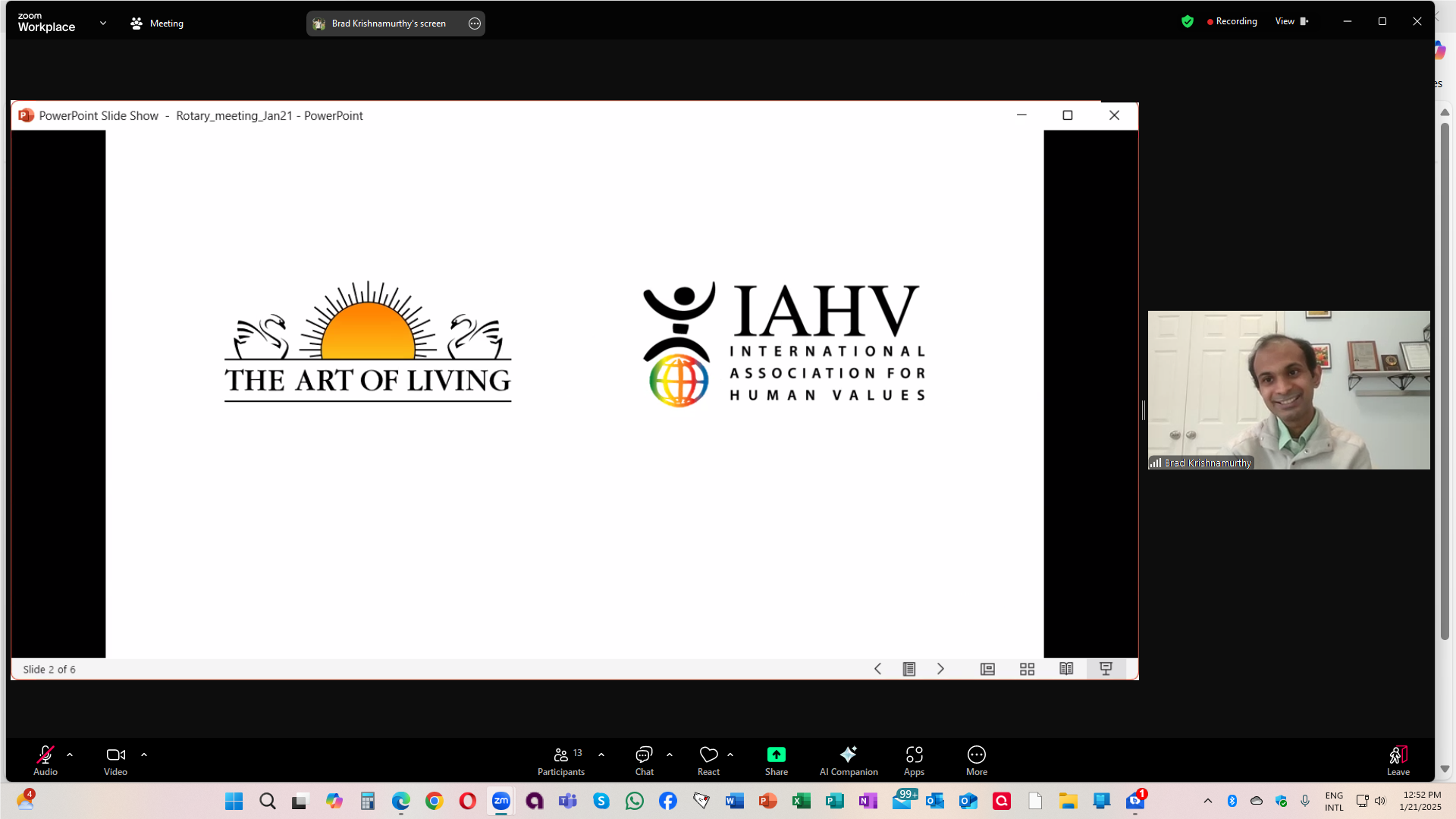This screenshot has width=1456, height=819.
Task: Switch to Slide Sorter view icon
Action: (x=1027, y=669)
